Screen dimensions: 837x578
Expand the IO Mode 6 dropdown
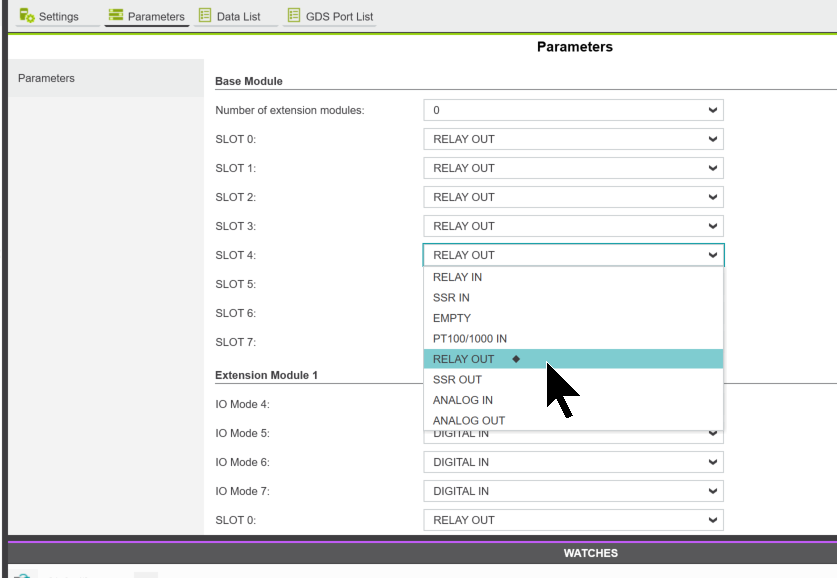pos(573,462)
